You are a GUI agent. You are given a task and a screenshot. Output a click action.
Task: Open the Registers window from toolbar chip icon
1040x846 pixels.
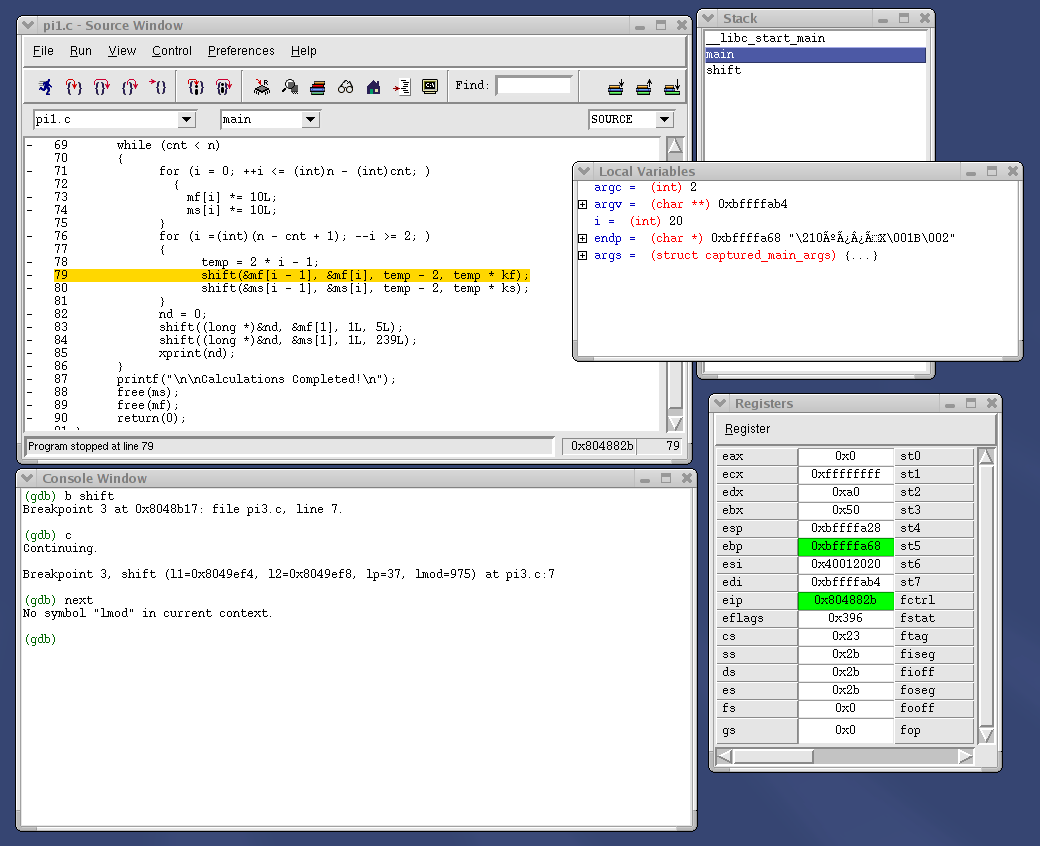pos(261,87)
